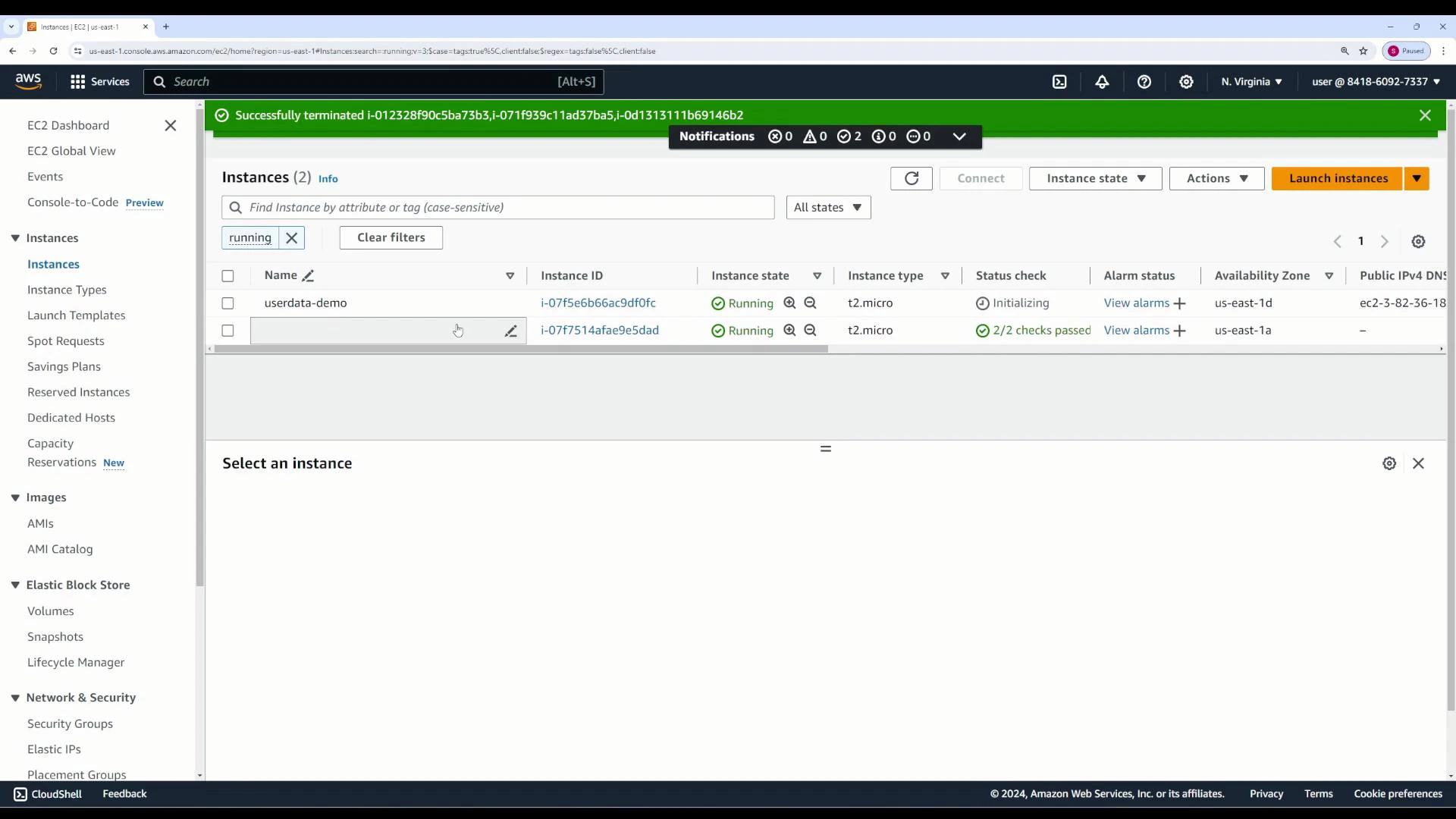Click the pencil icon to rename the second instance
Viewport: 1456px width, 819px height.
(511, 331)
